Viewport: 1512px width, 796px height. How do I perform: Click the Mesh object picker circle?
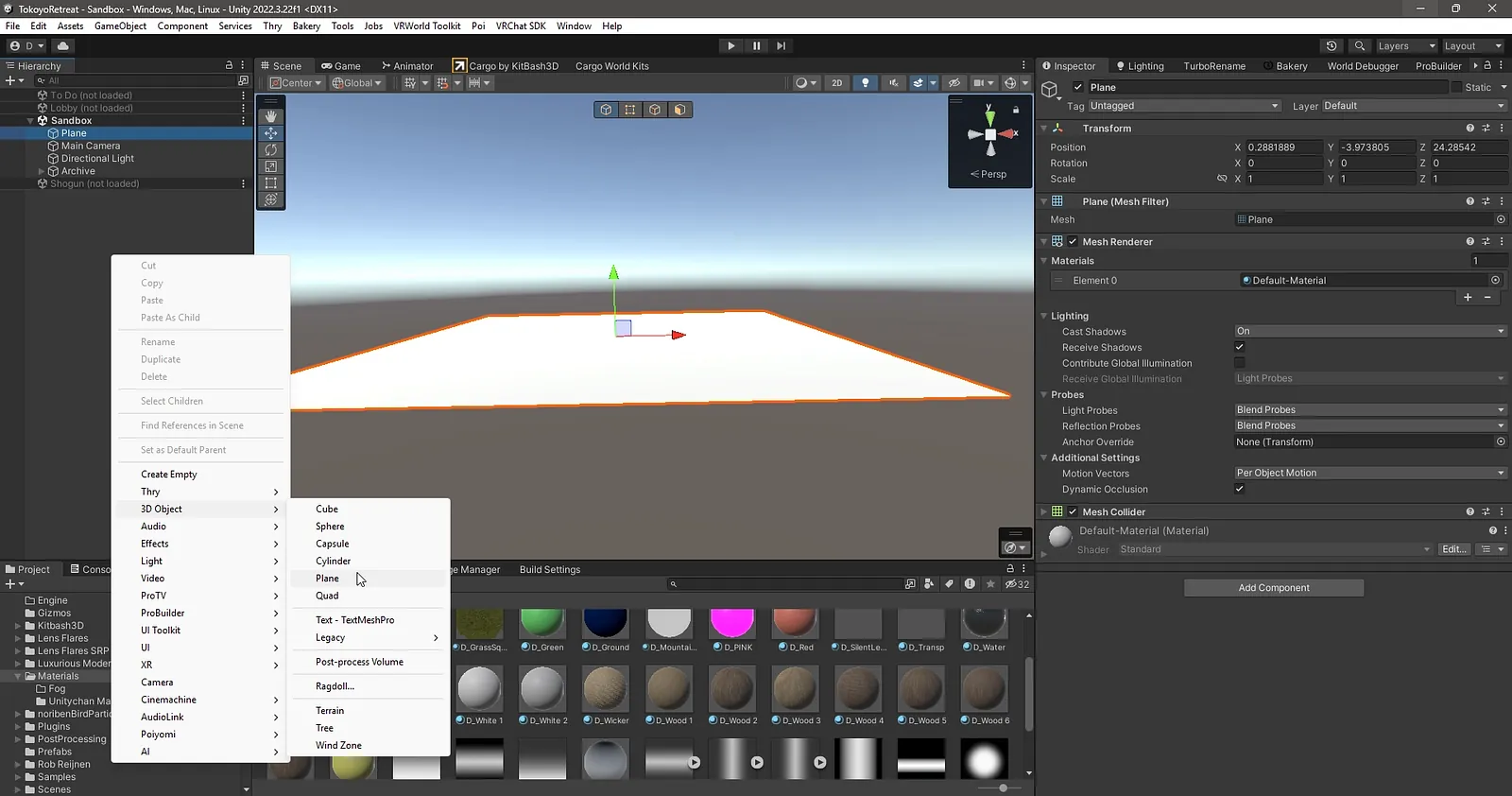pos(1501,219)
